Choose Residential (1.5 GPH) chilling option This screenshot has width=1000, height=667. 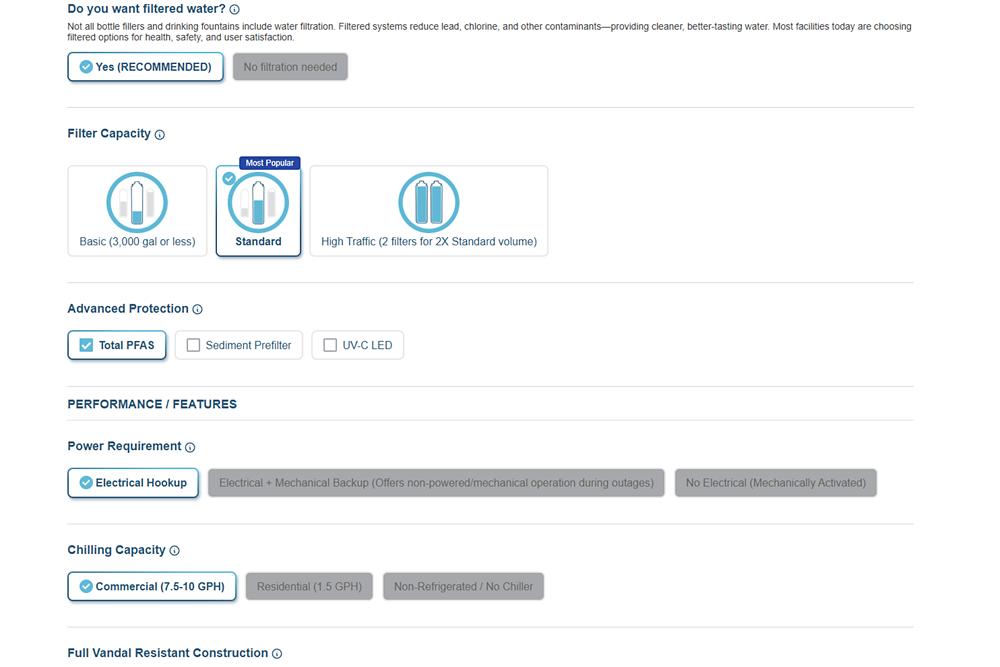[309, 587]
